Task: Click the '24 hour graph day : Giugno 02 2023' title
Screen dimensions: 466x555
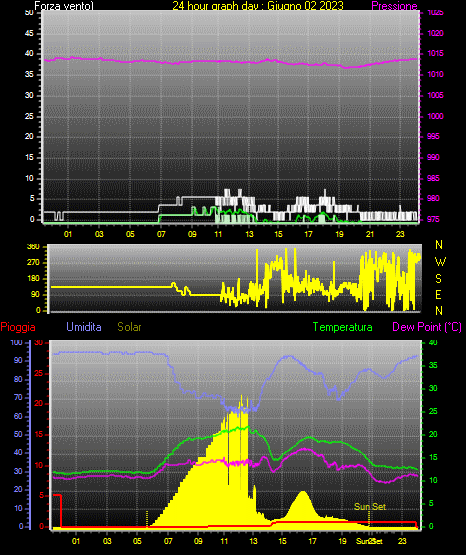Action: [x=258, y=6]
